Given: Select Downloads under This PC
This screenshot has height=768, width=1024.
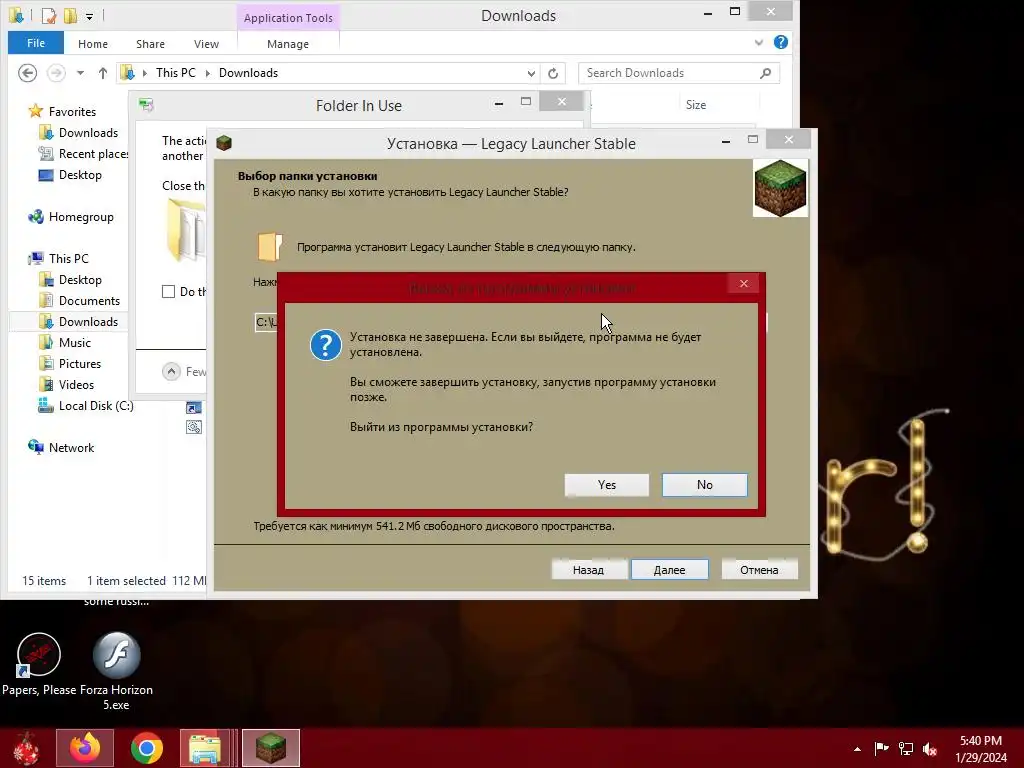Looking at the screenshot, I should tap(88, 321).
